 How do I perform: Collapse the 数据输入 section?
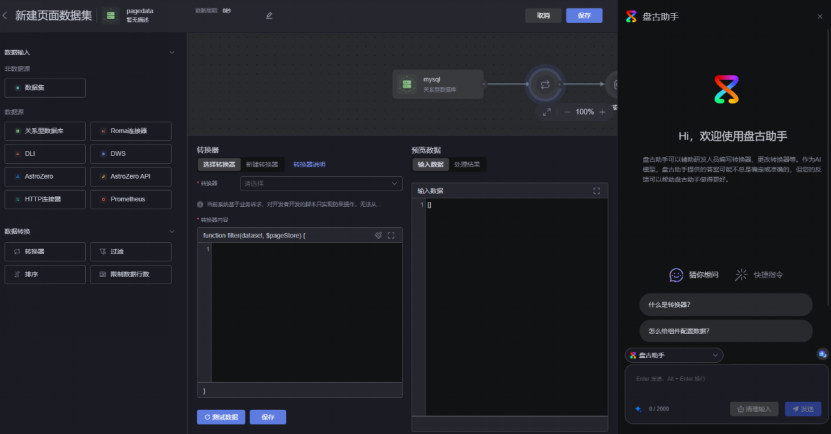pyautogui.click(x=172, y=52)
